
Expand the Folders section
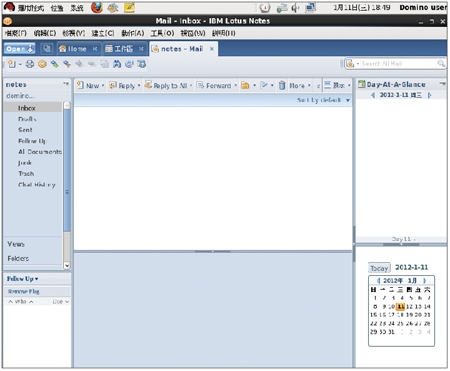[x=18, y=258]
